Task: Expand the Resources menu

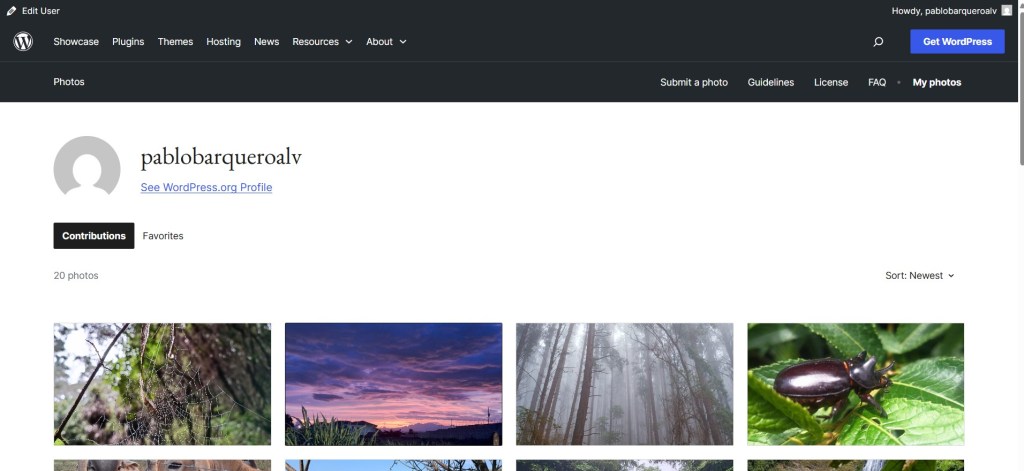Action: tap(322, 41)
